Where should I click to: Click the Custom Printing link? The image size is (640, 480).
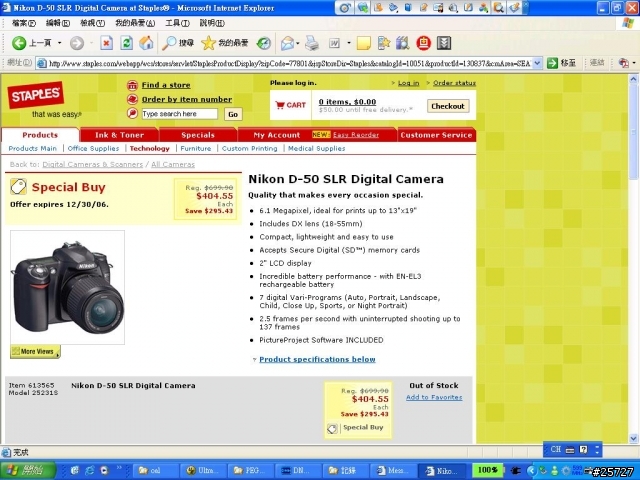click(x=249, y=148)
